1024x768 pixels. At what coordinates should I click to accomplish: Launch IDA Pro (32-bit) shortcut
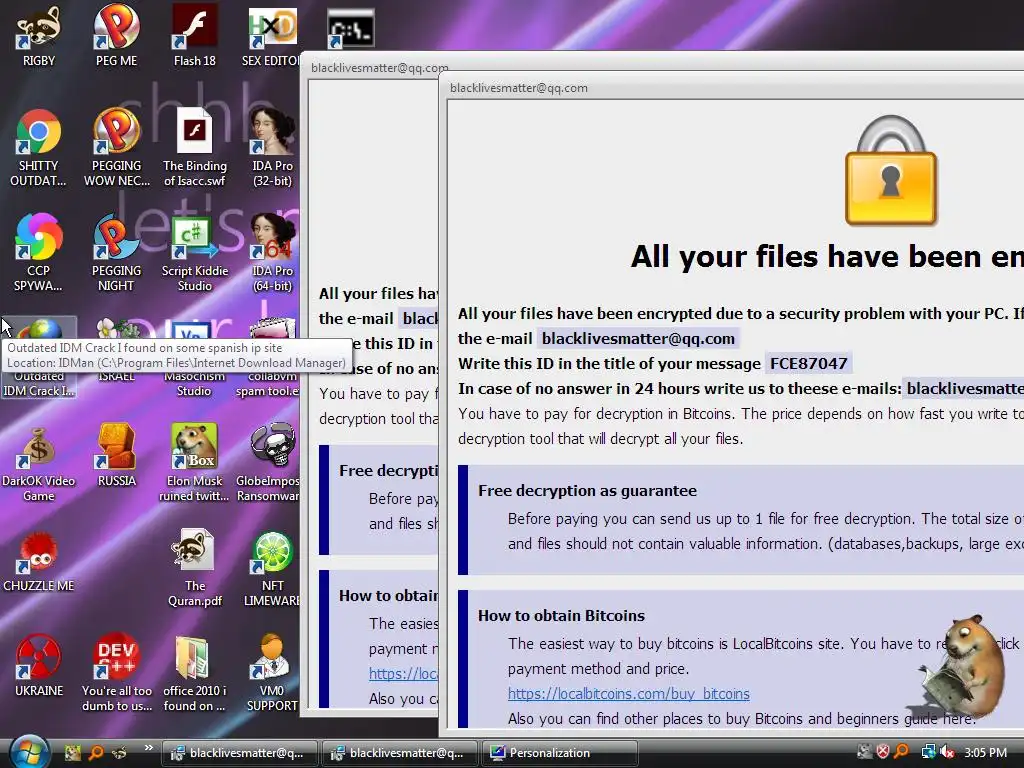(x=272, y=149)
